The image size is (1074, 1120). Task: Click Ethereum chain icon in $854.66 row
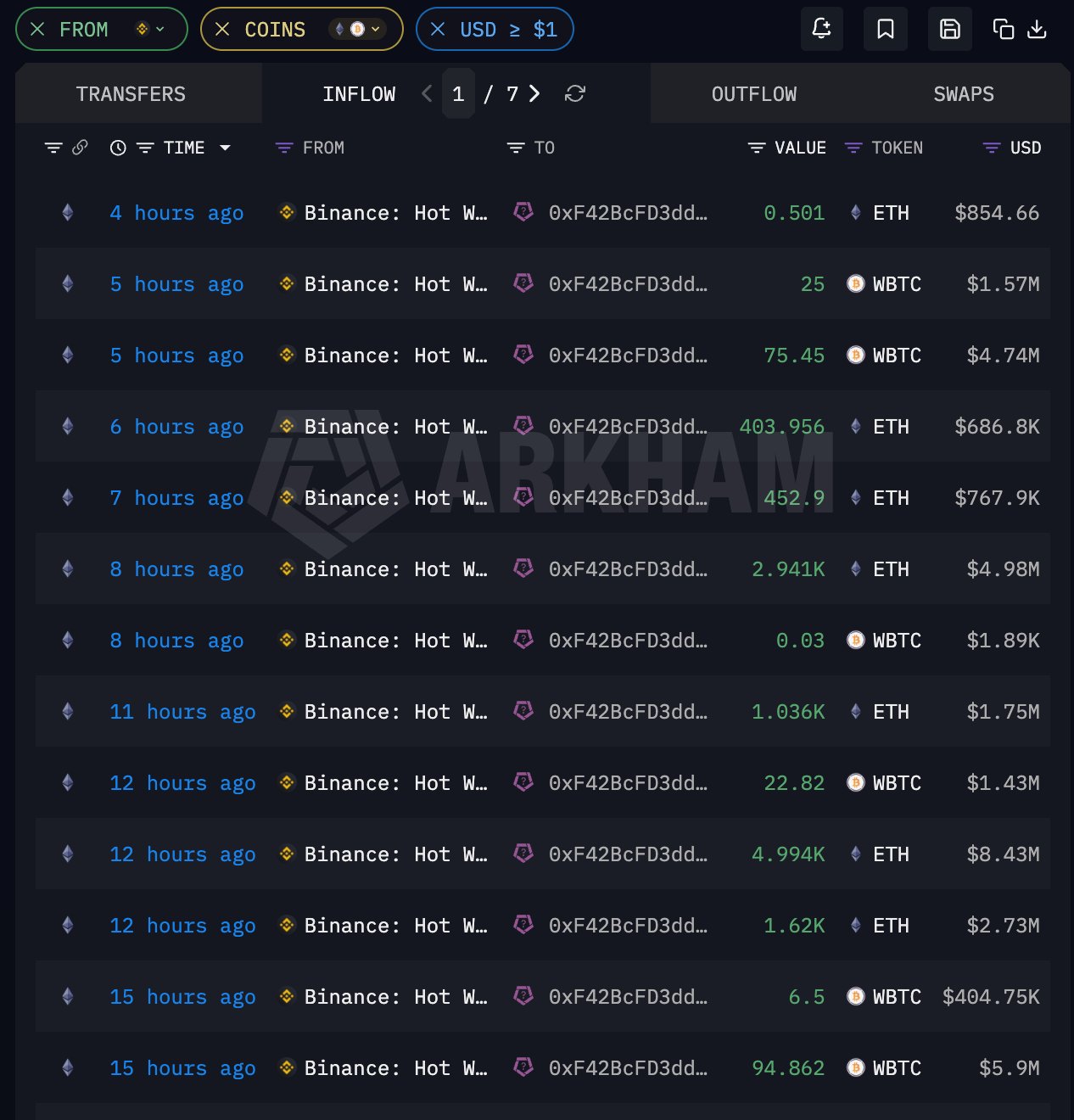[68, 212]
